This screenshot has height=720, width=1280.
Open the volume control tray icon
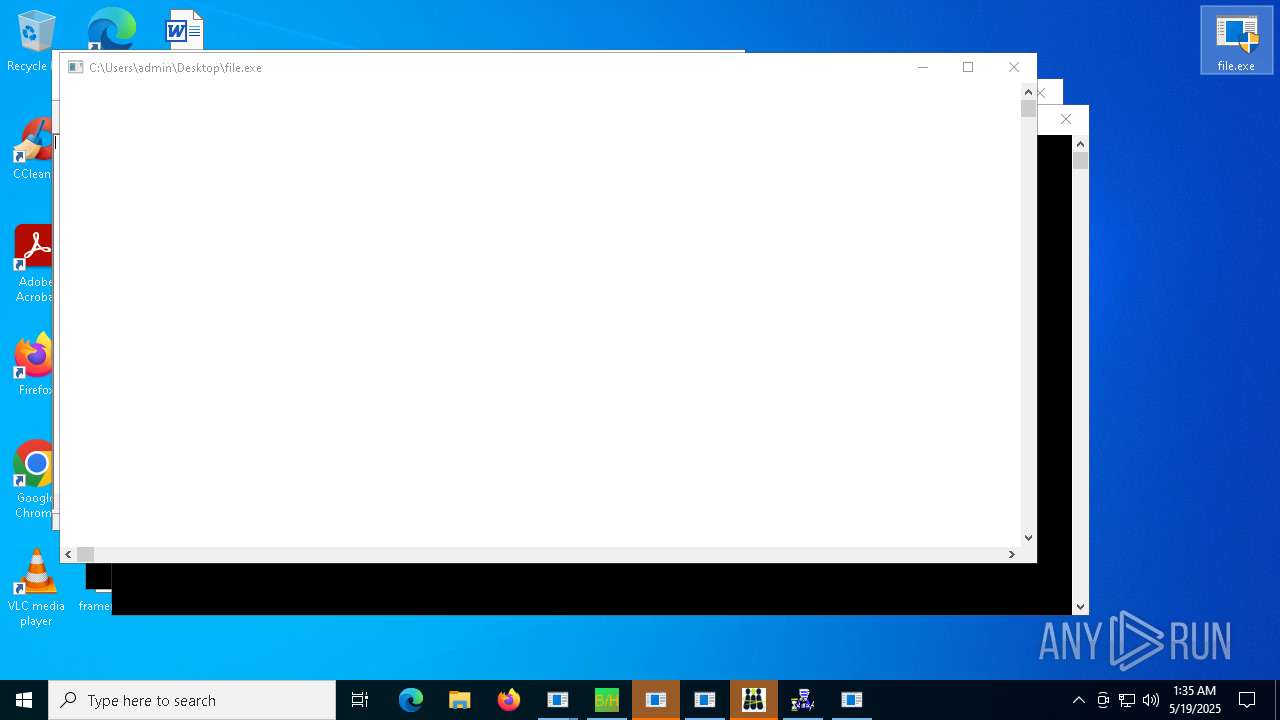coord(1151,700)
